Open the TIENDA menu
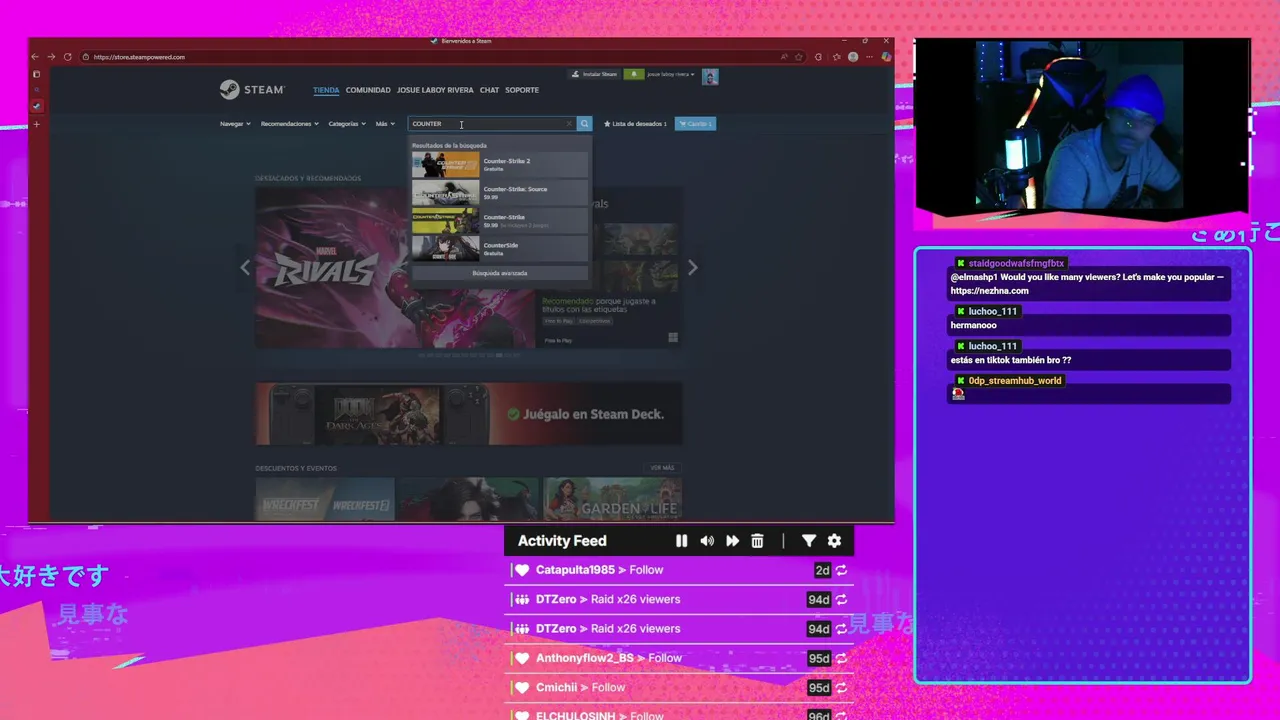Image resolution: width=1280 pixels, height=720 pixels. click(326, 90)
